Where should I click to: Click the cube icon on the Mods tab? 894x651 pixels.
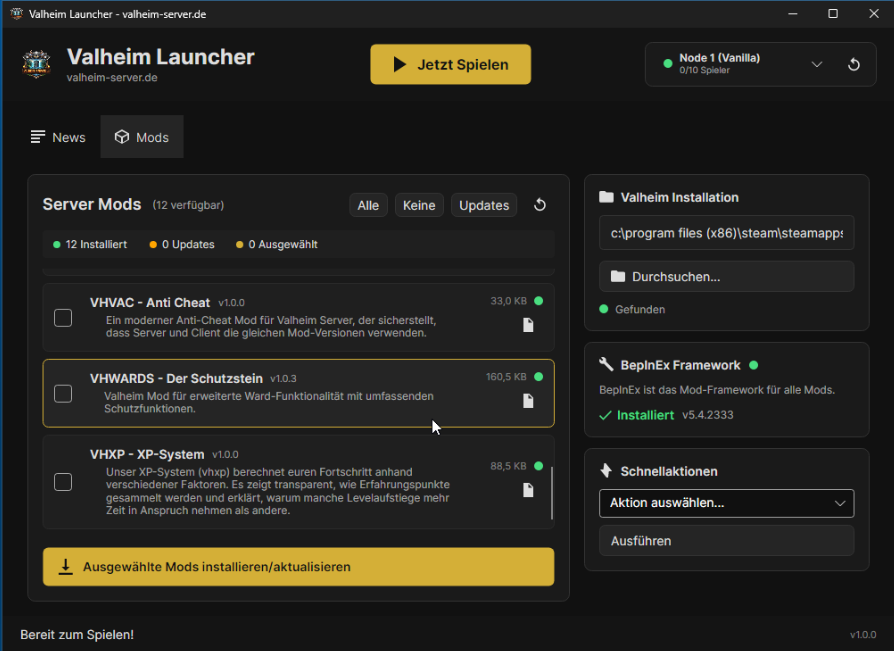point(122,137)
